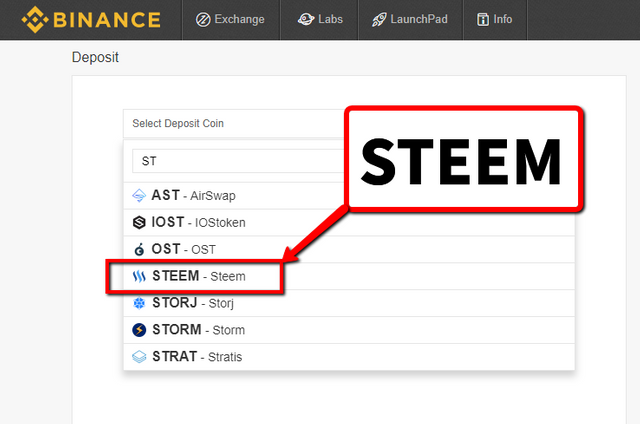The image size is (640, 424).
Task: Open the Labs menu
Action: pyautogui.click(x=320, y=19)
